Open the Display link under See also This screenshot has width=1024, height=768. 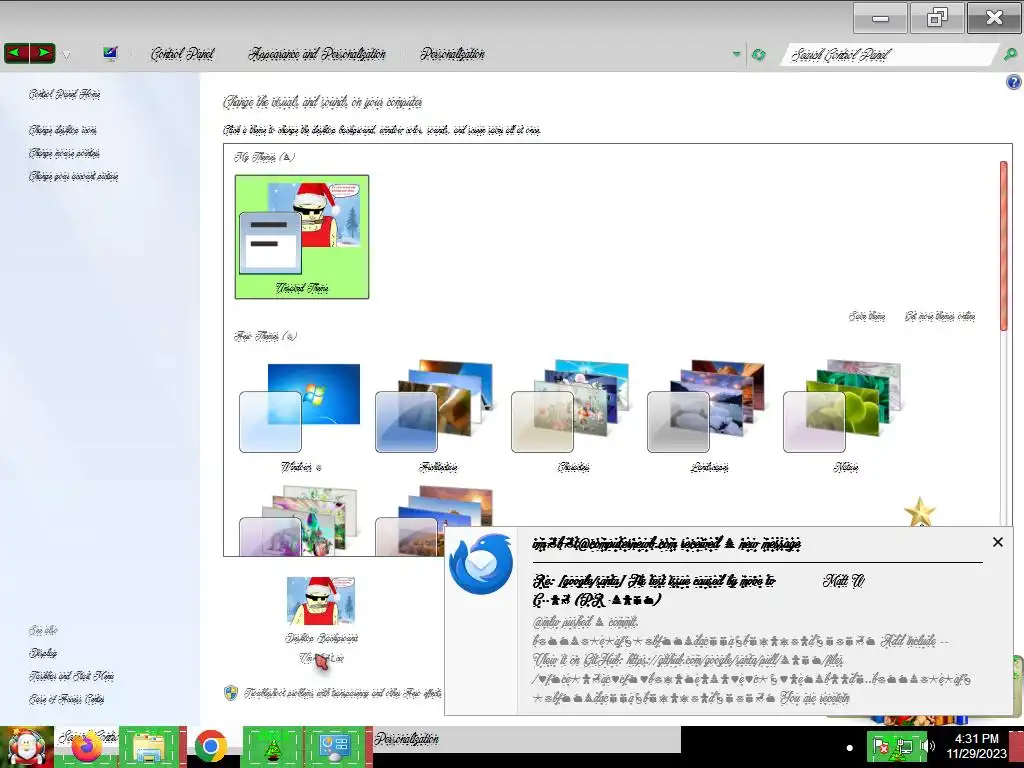pos(42,653)
